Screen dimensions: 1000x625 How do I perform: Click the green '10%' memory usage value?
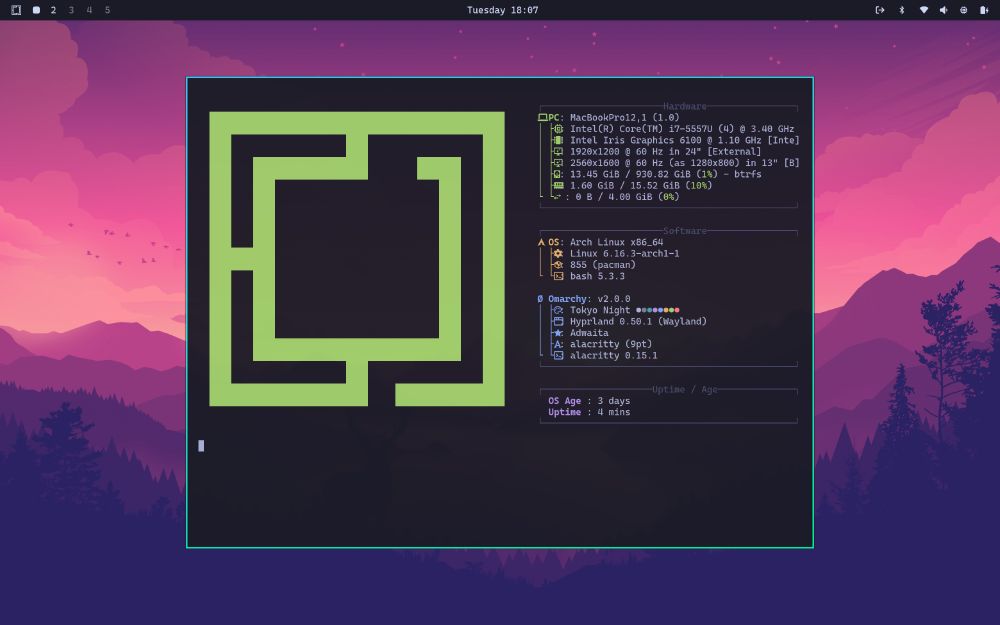click(x=701, y=186)
